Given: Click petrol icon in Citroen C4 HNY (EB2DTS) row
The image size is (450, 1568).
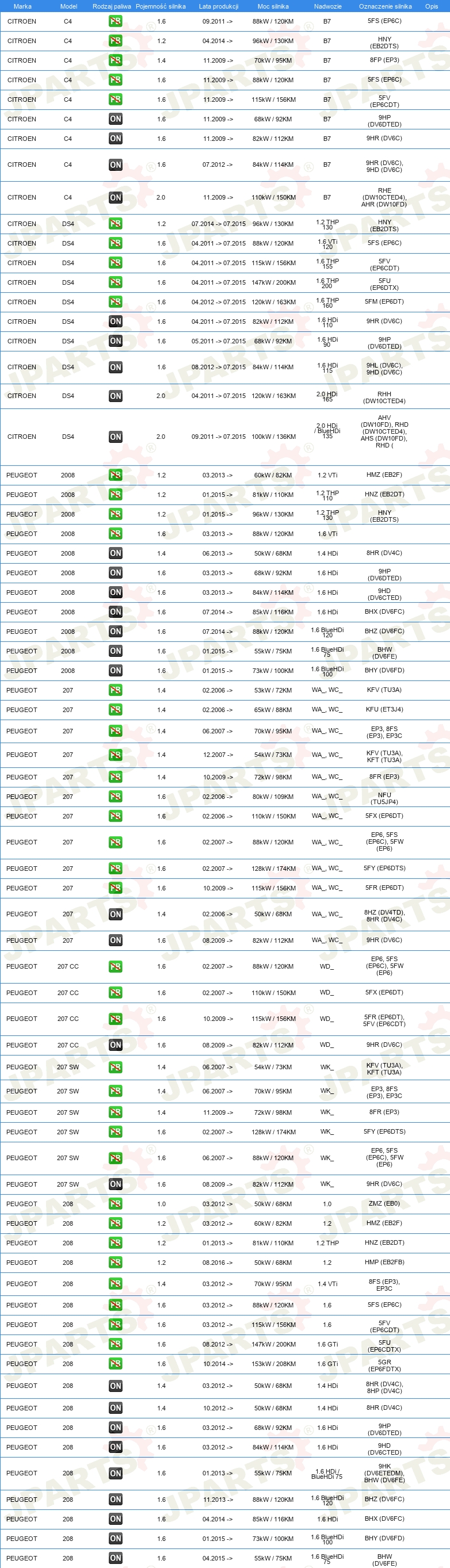Looking at the screenshot, I should [115, 41].
